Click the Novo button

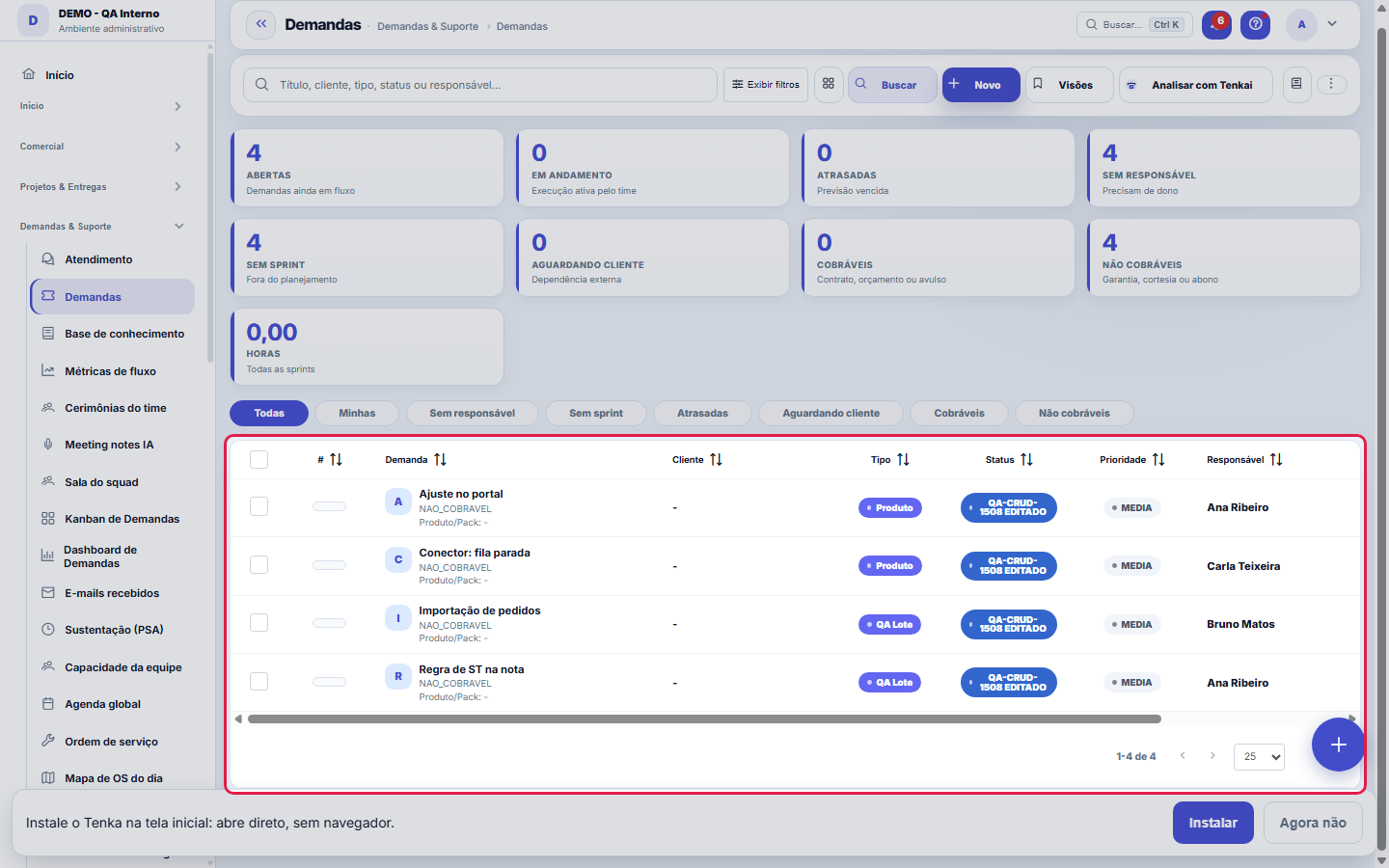click(981, 85)
